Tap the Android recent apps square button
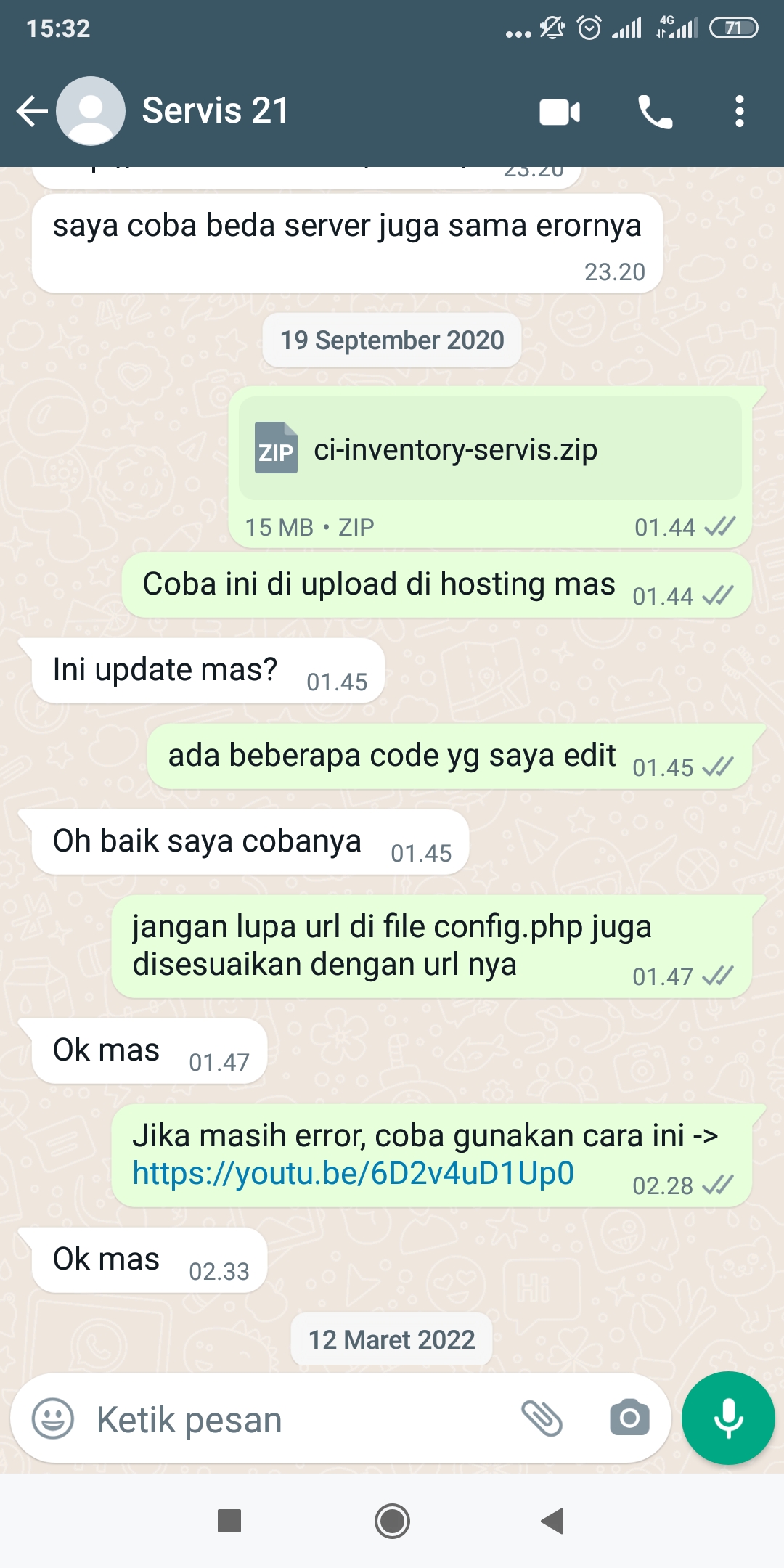 (229, 1521)
